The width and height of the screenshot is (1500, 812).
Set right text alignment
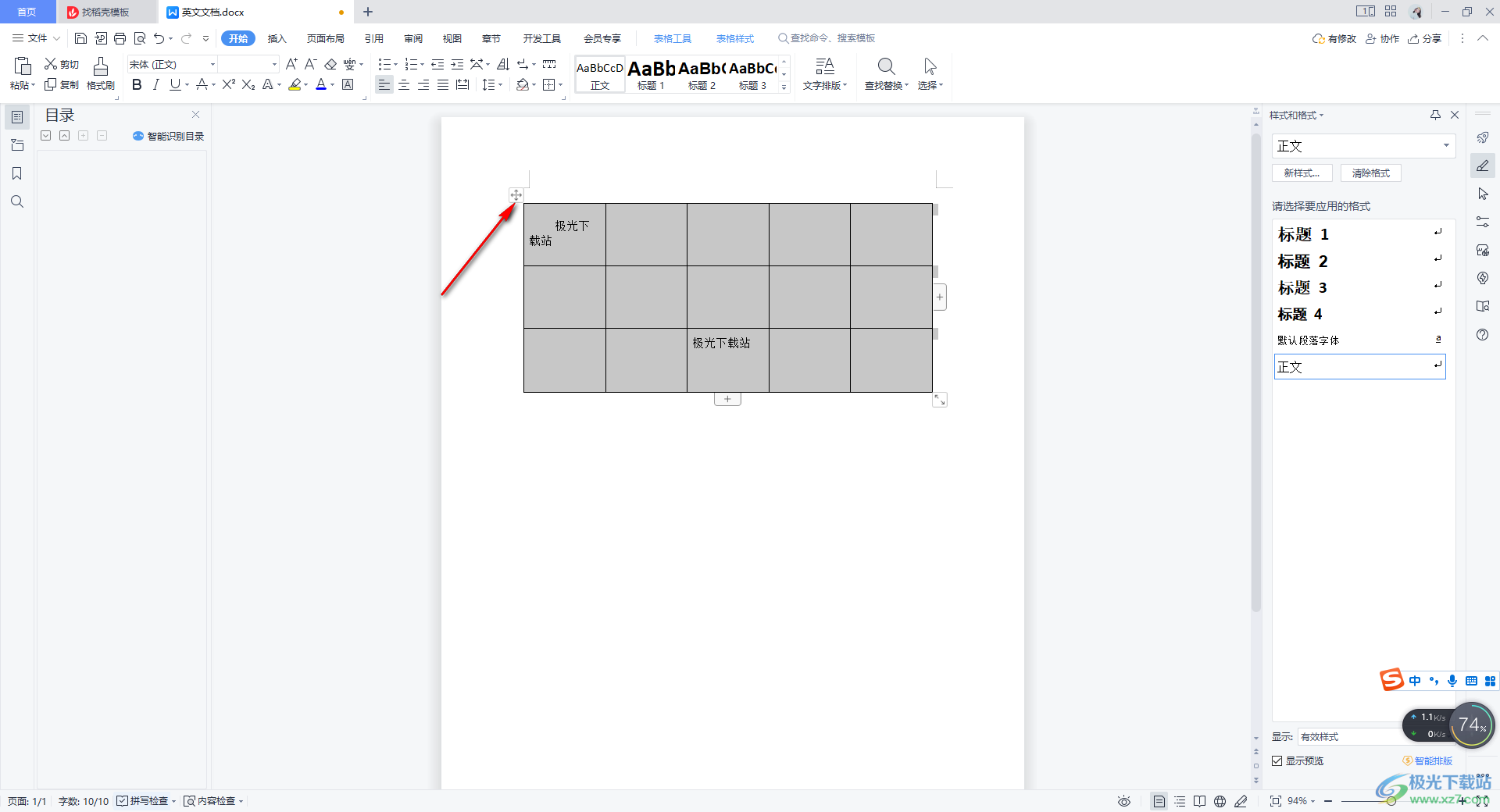[423, 84]
